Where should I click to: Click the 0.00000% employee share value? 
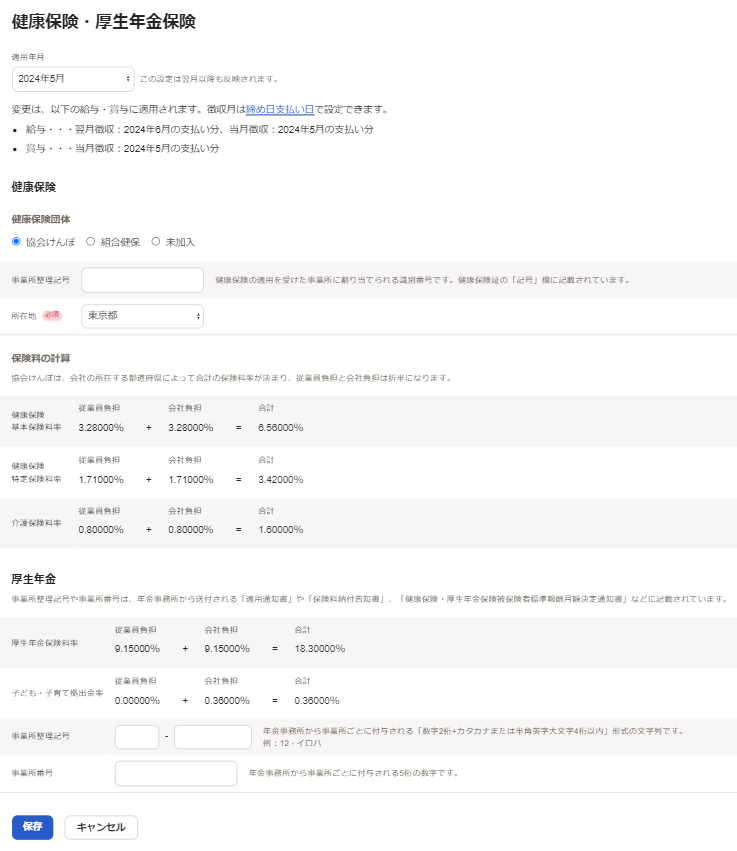click(137, 701)
